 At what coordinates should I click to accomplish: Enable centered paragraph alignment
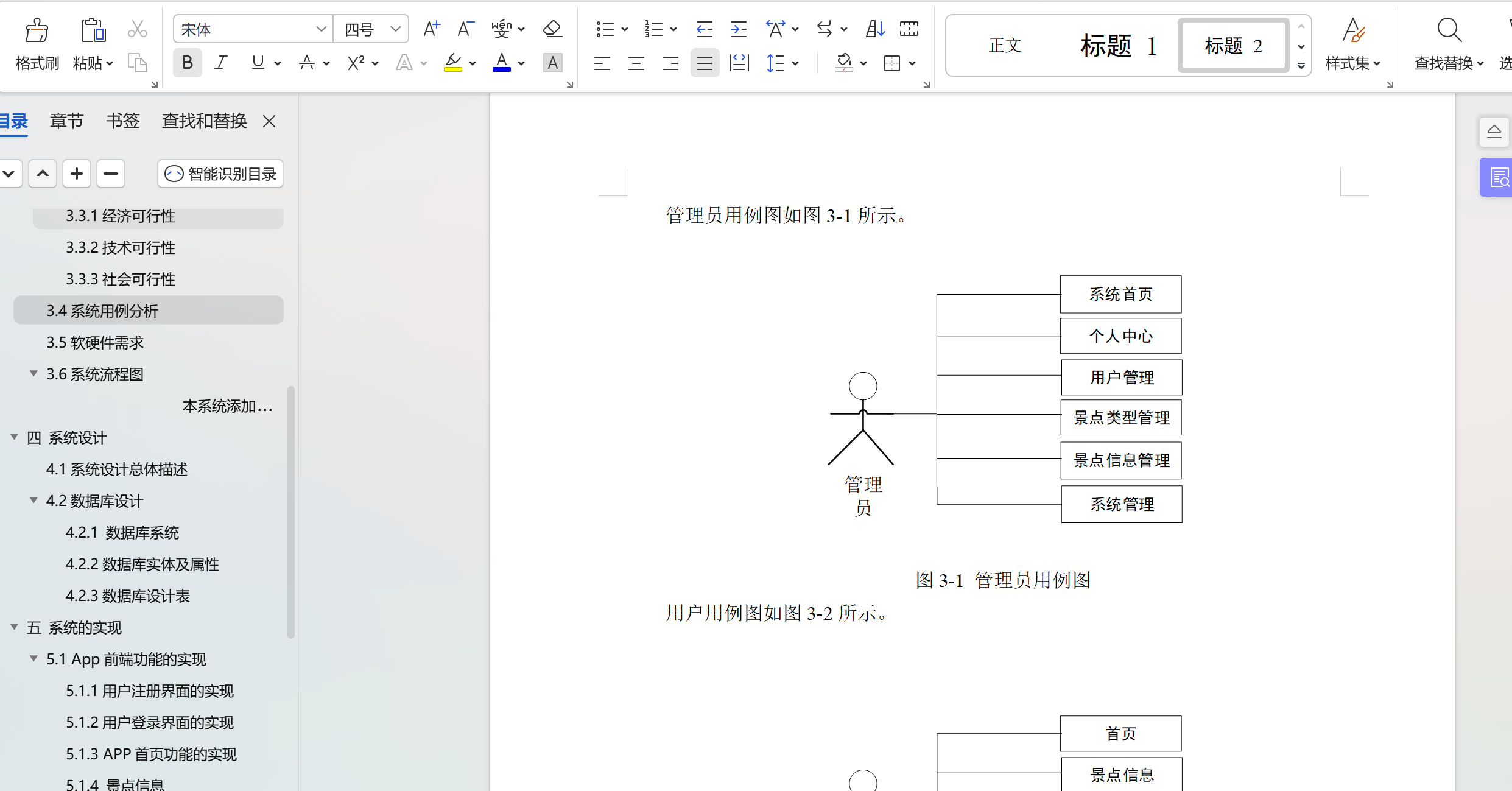[636, 63]
